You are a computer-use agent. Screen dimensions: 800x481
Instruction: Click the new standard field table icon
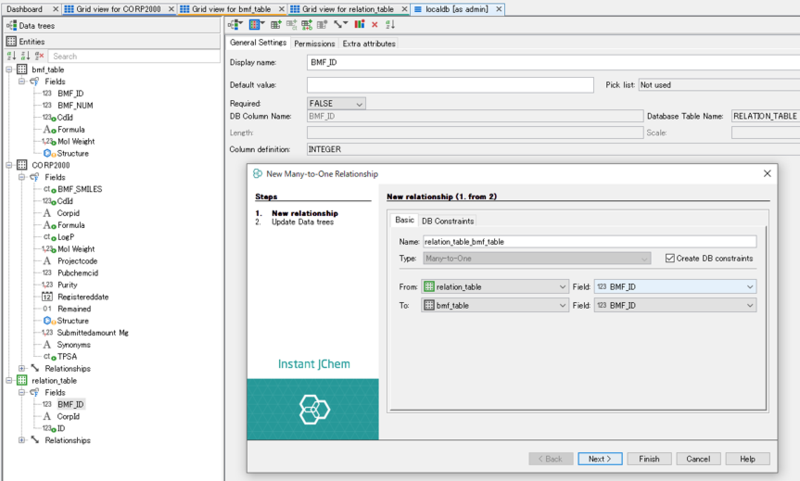click(276, 24)
